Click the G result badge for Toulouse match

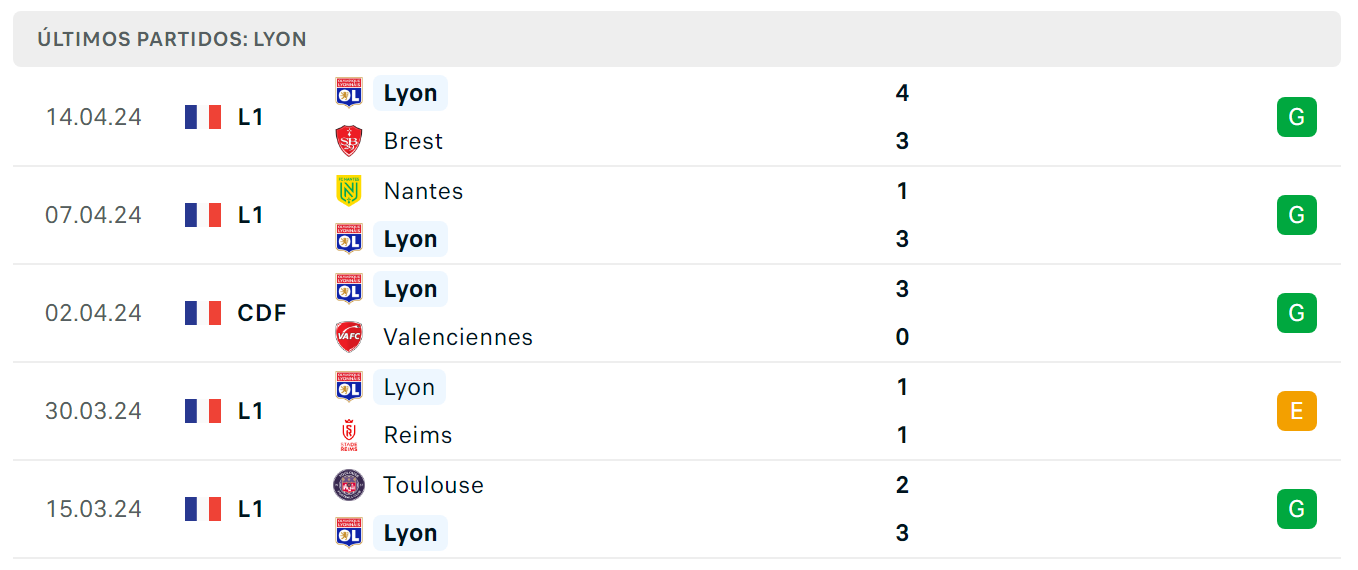tap(1297, 509)
